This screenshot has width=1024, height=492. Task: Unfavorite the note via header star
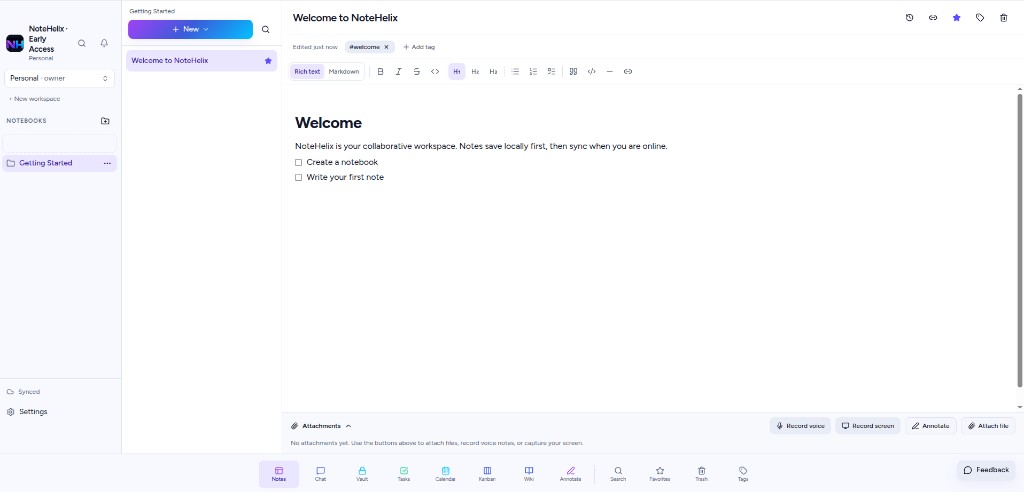pos(957,18)
